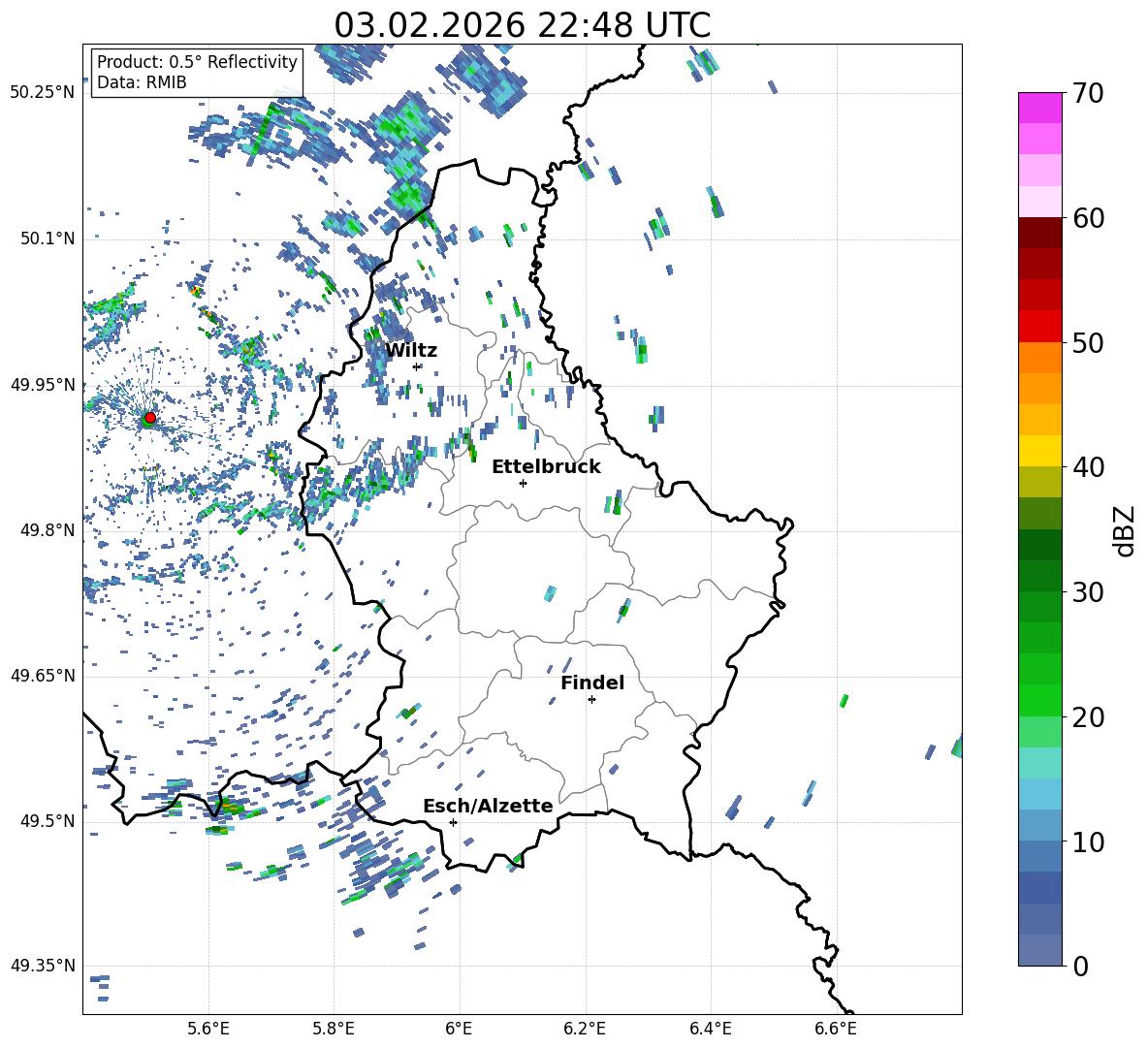Pick the red 50 dBZ color band
Viewport: 1148px width, 1048px height.
(1039, 327)
